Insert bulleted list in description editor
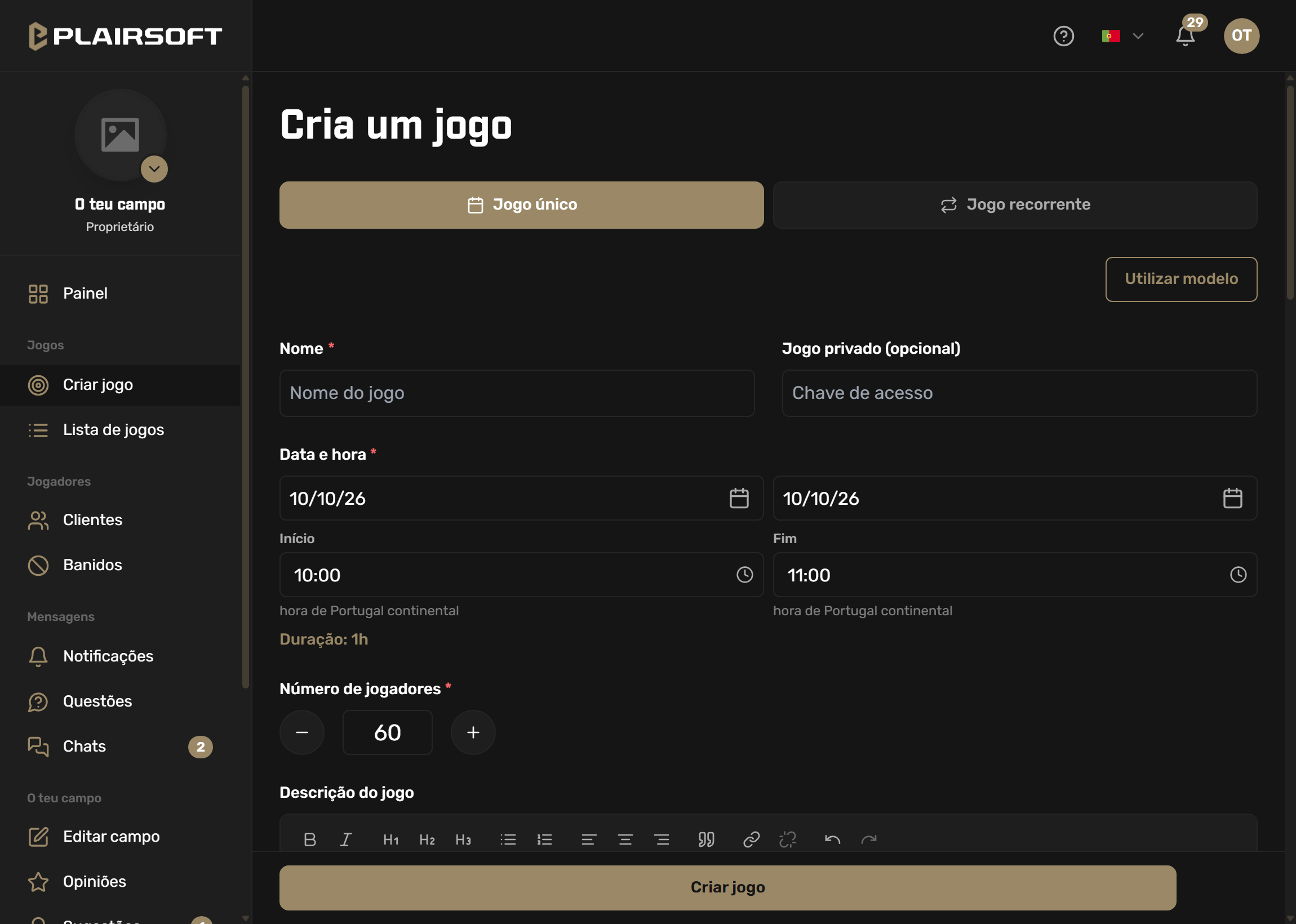Image resolution: width=1296 pixels, height=924 pixels. (508, 839)
